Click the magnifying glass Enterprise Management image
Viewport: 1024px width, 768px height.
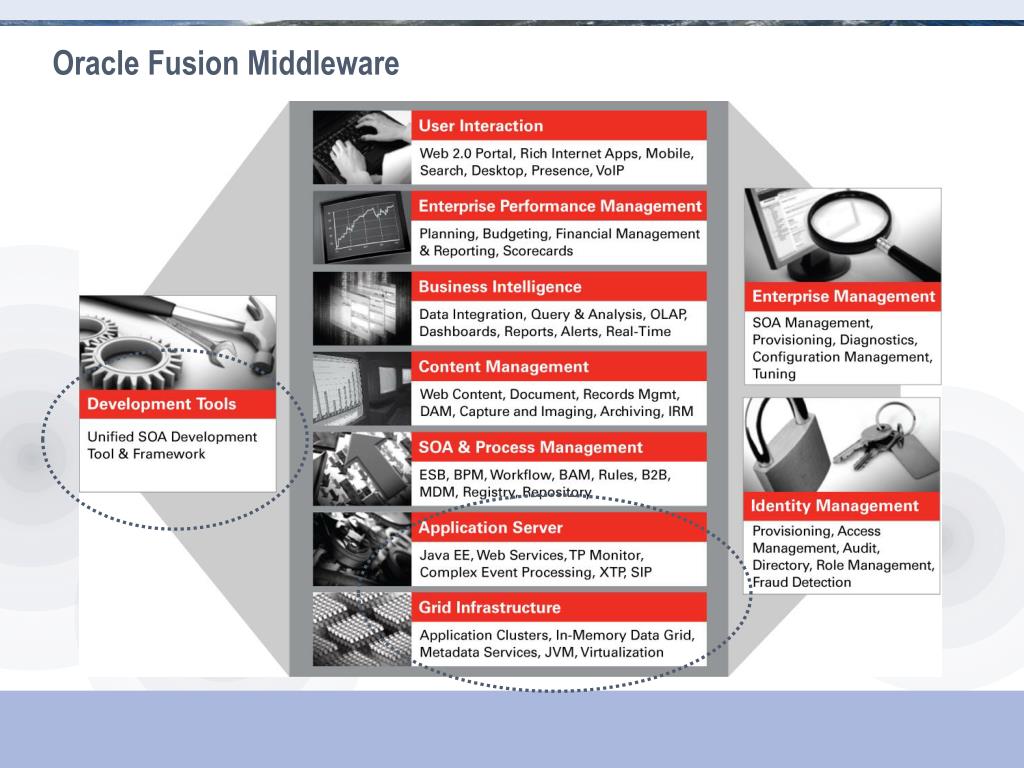click(842, 235)
